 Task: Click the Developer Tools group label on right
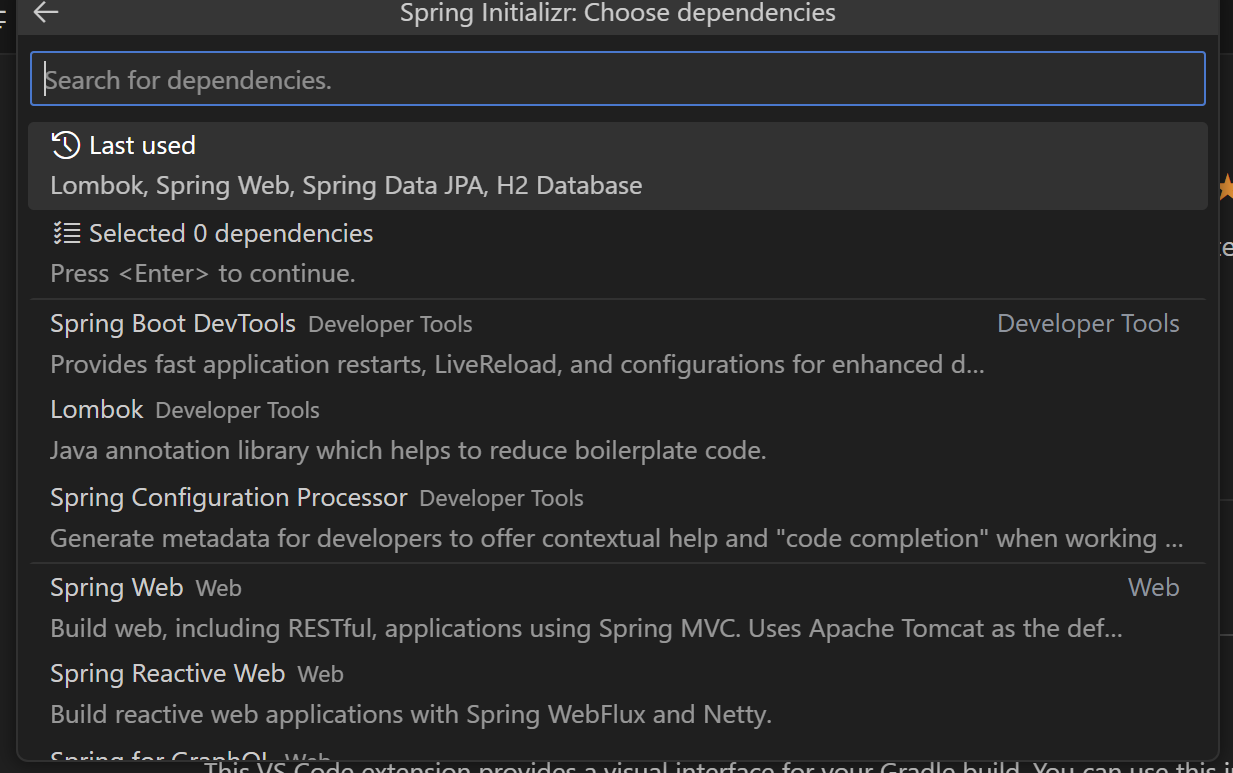[1088, 324]
